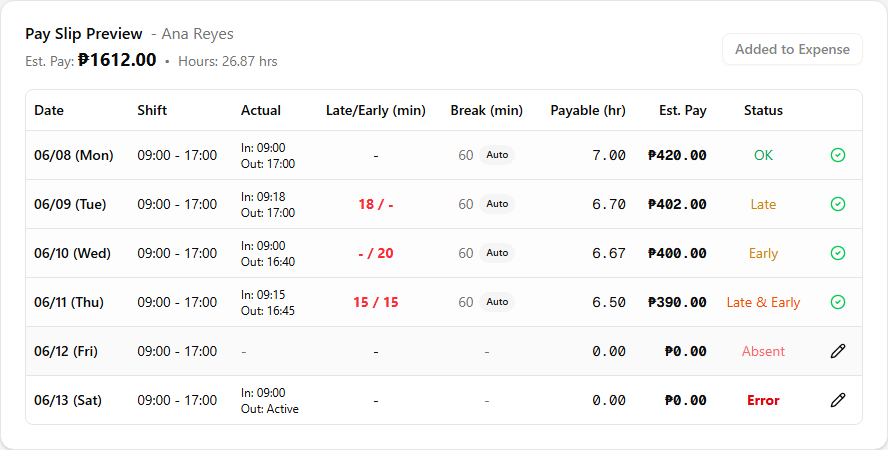
Task: Click the Out: Active text on Saturday row
Action: coord(270,409)
